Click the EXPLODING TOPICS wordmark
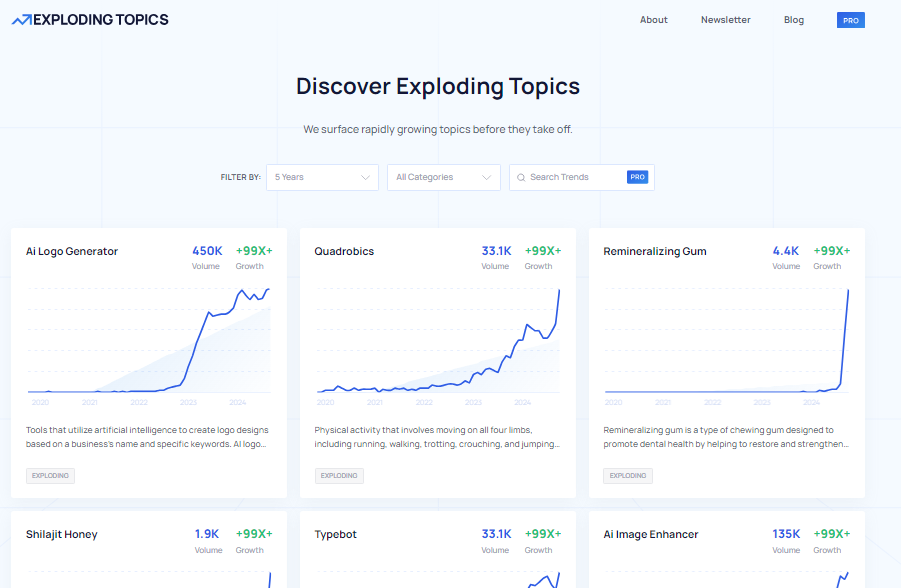Image resolution: width=901 pixels, height=588 pixels. point(101,20)
